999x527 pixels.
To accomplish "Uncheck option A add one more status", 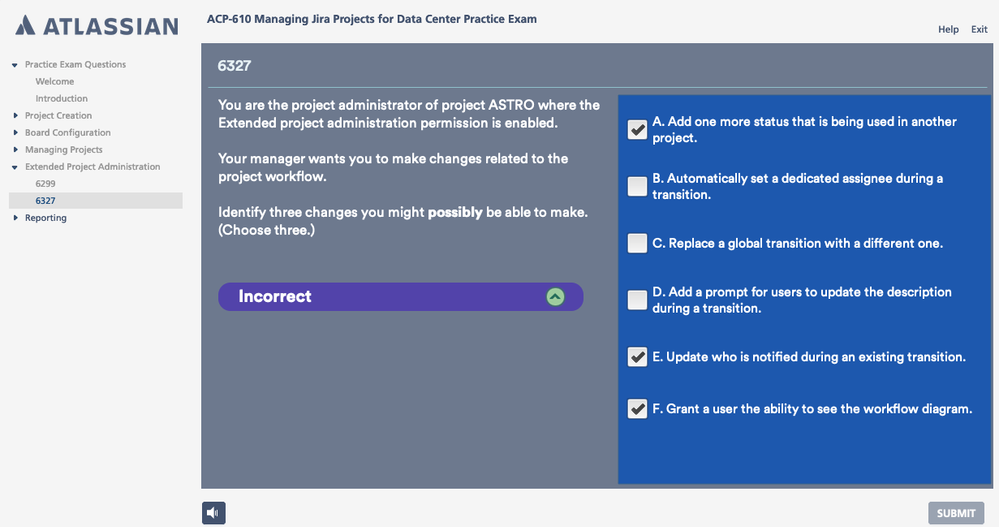I will 637,129.
